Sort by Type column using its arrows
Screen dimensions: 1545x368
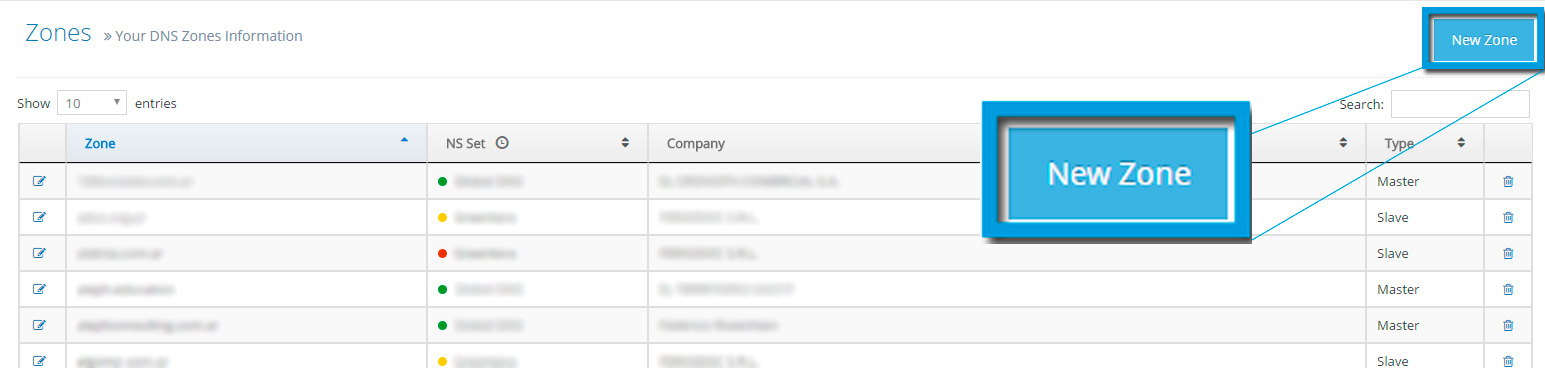(x=1461, y=143)
